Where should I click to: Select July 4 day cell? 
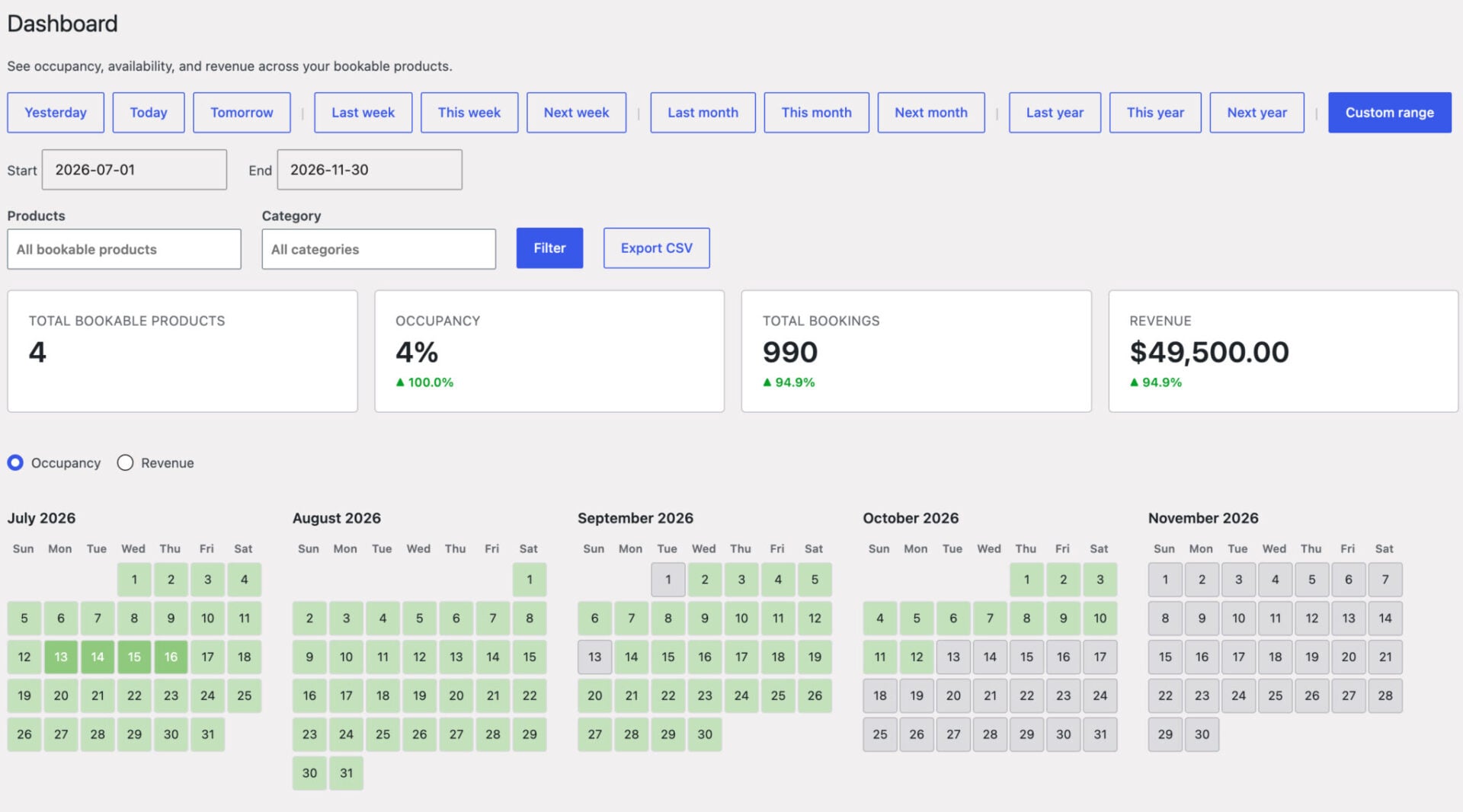[x=244, y=580]
